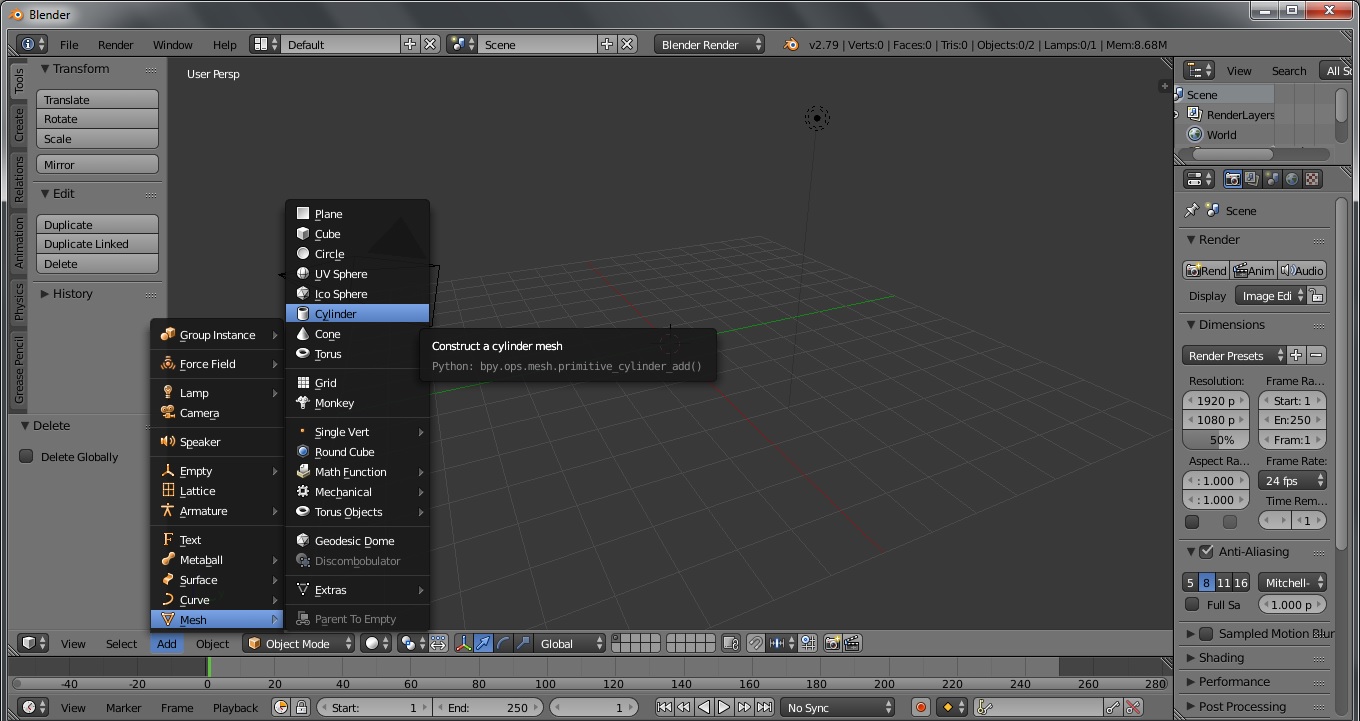Open the Lamp submenu entry
Image resolution: width=1360 pixels, height=721 pixels.
215,392
